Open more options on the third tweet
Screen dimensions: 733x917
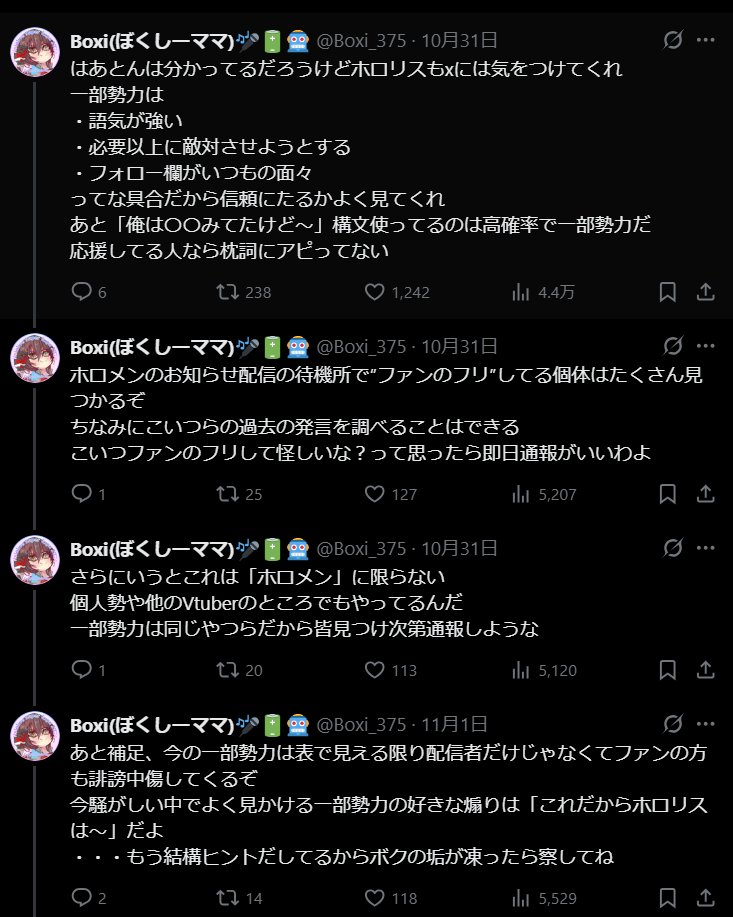coord(705,548)
